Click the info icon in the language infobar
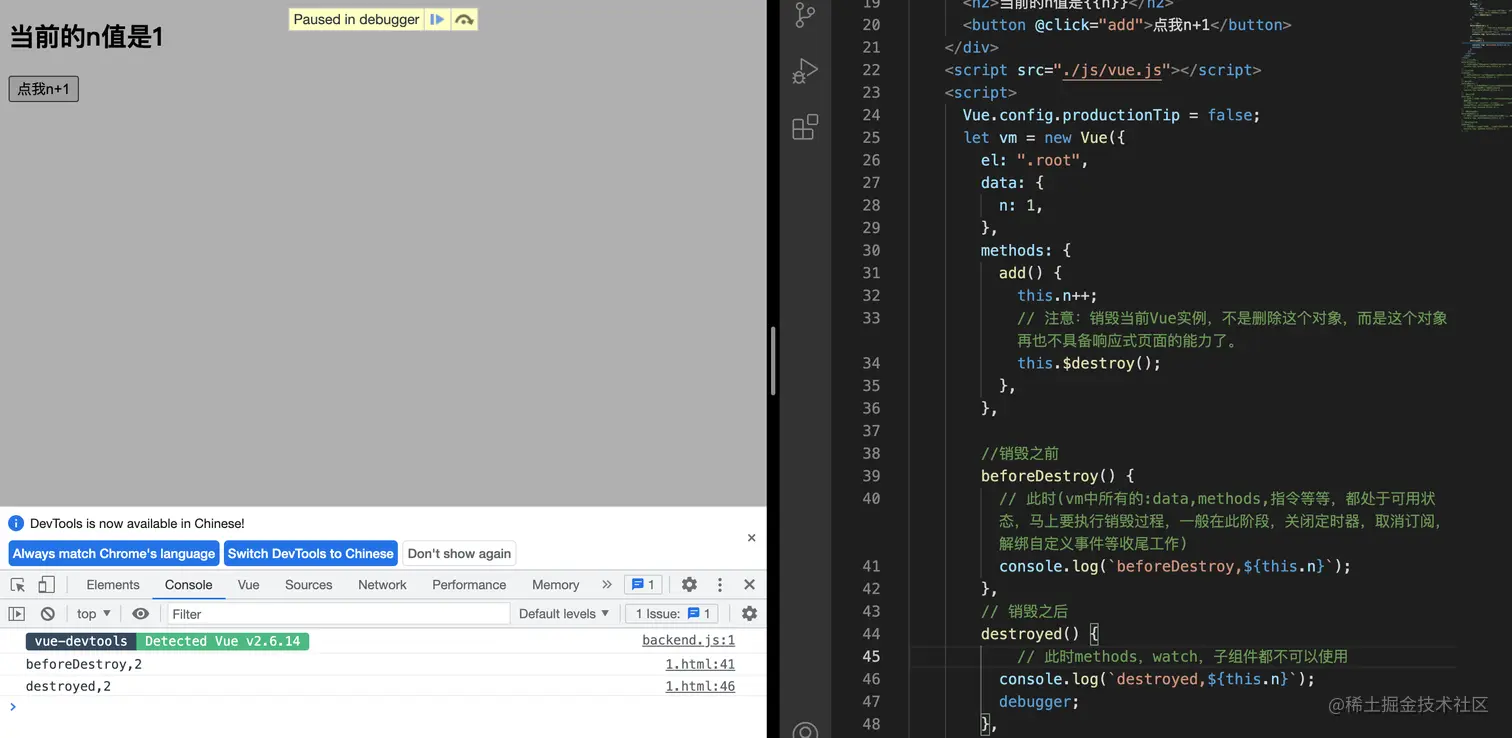This screenshot has width=1512, height=738. (x=16, y=523)
